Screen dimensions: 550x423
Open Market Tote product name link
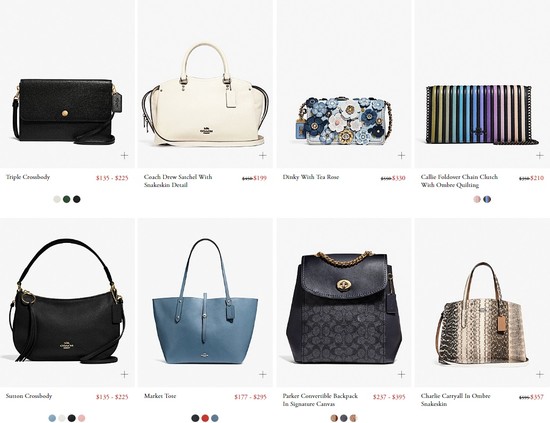pos(160,396)
